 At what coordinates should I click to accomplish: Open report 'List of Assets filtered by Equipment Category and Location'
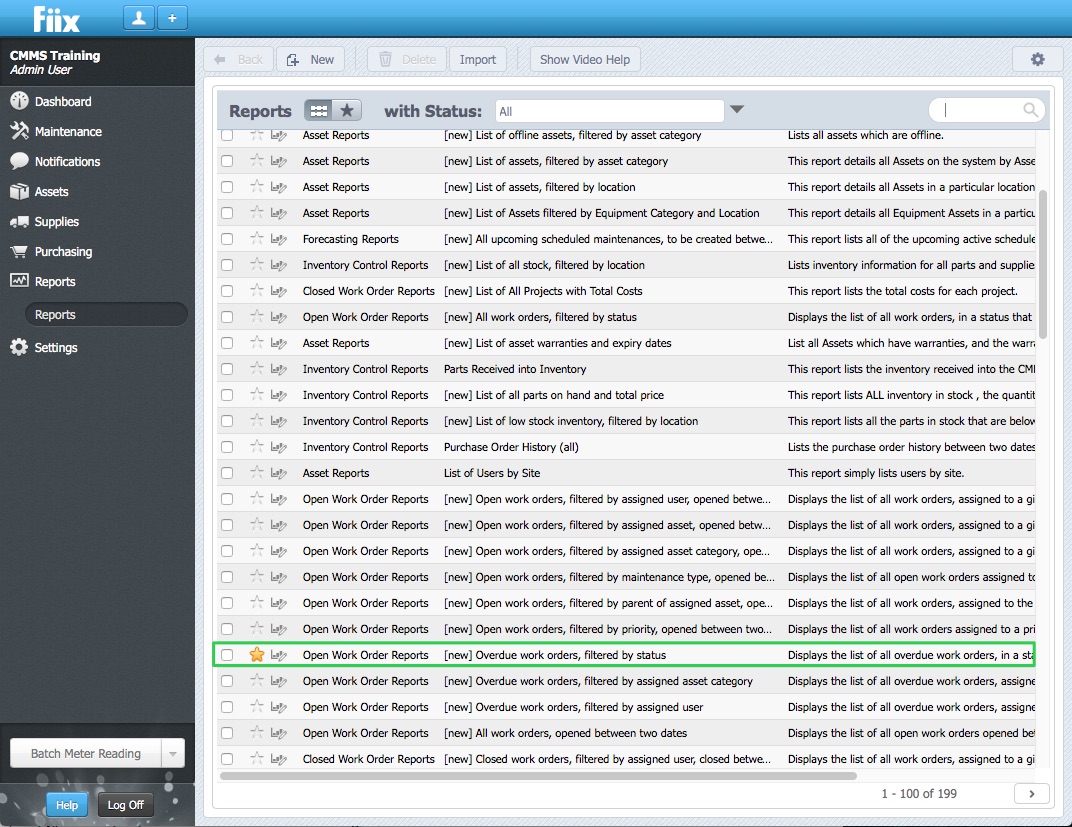[x=602, y=213]
